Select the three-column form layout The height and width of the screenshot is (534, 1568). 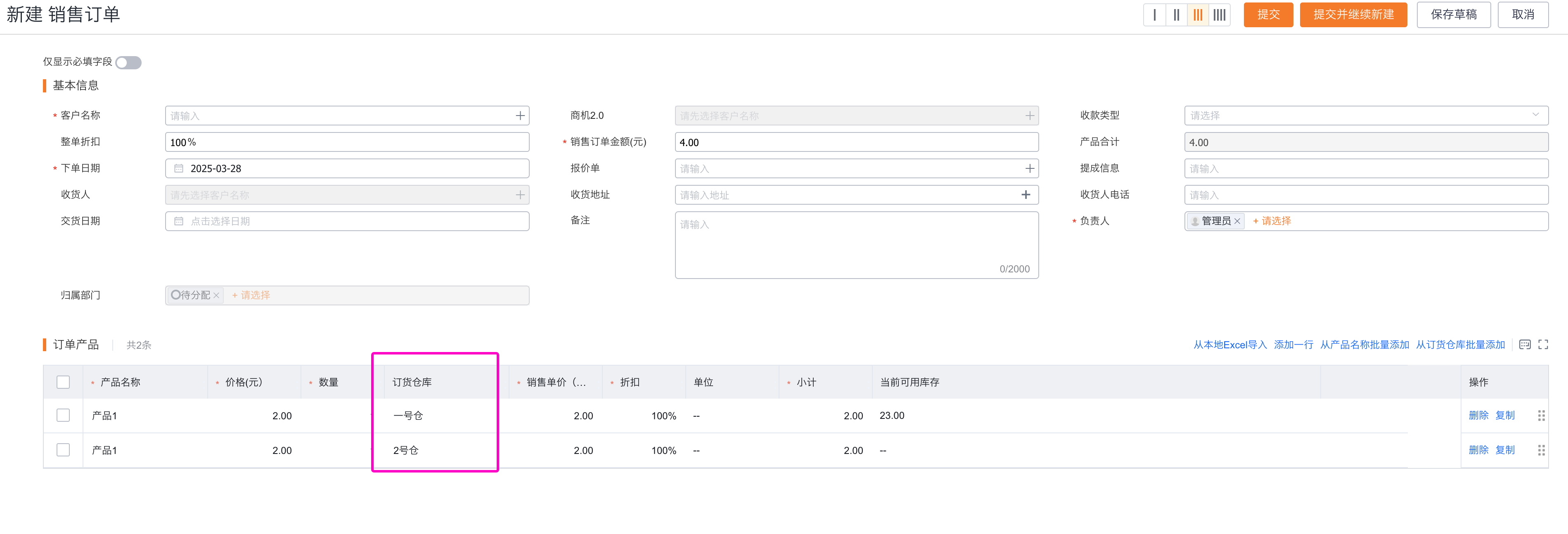[x=1198, y=14]
